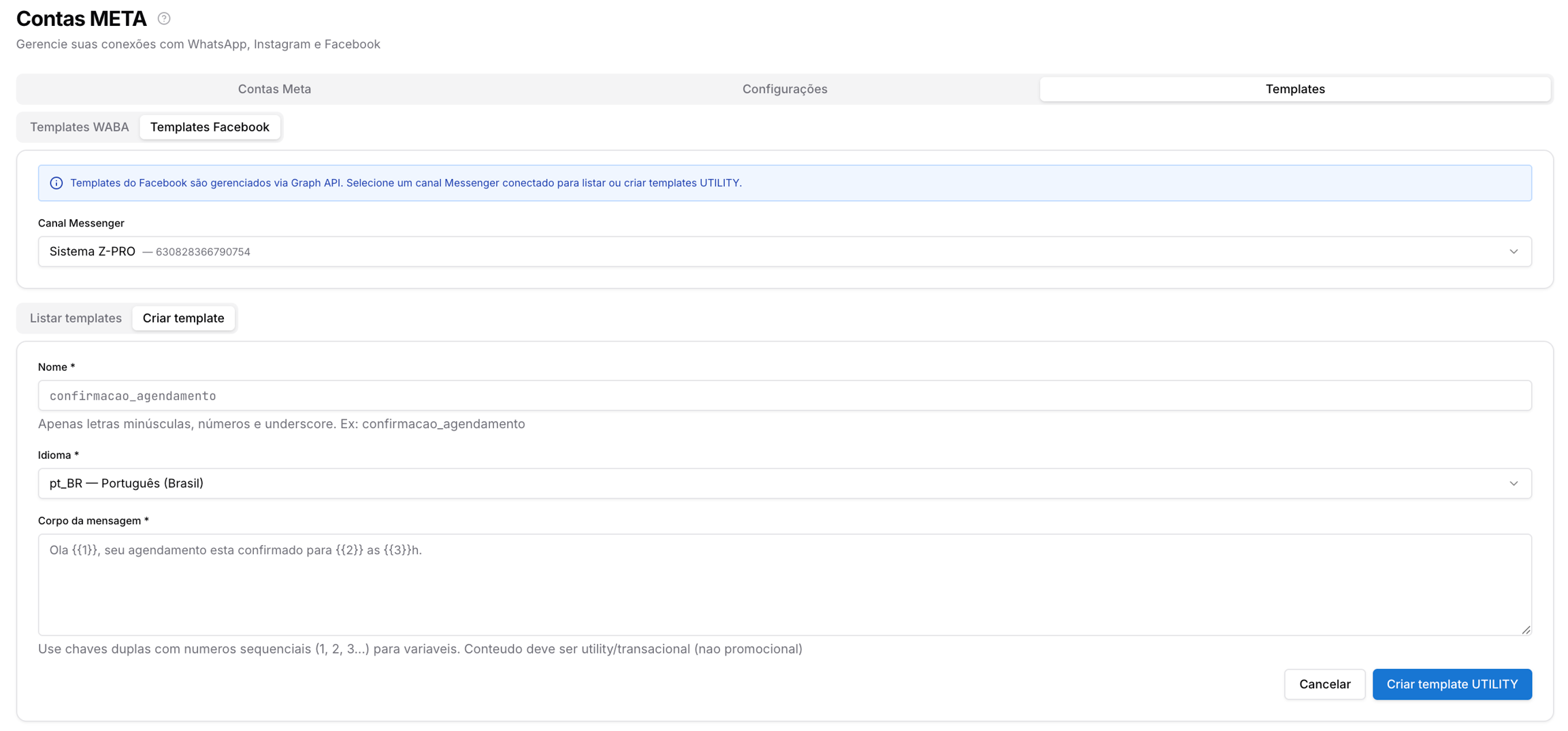Click the Contas META page heading

point(82,18)
